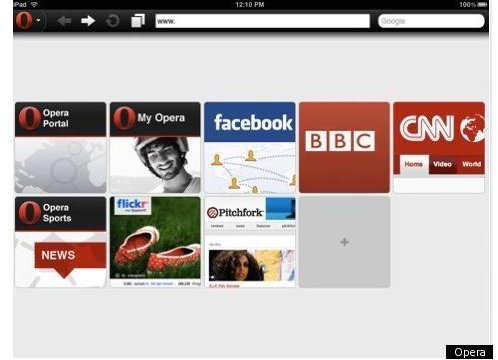Open the CNN speed dial tile

coord(439,147)
